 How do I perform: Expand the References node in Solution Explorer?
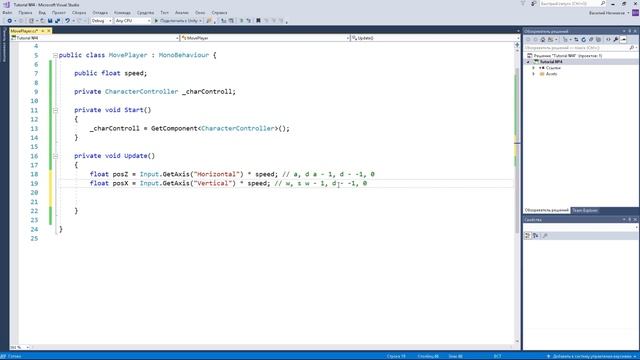(533, 68)
